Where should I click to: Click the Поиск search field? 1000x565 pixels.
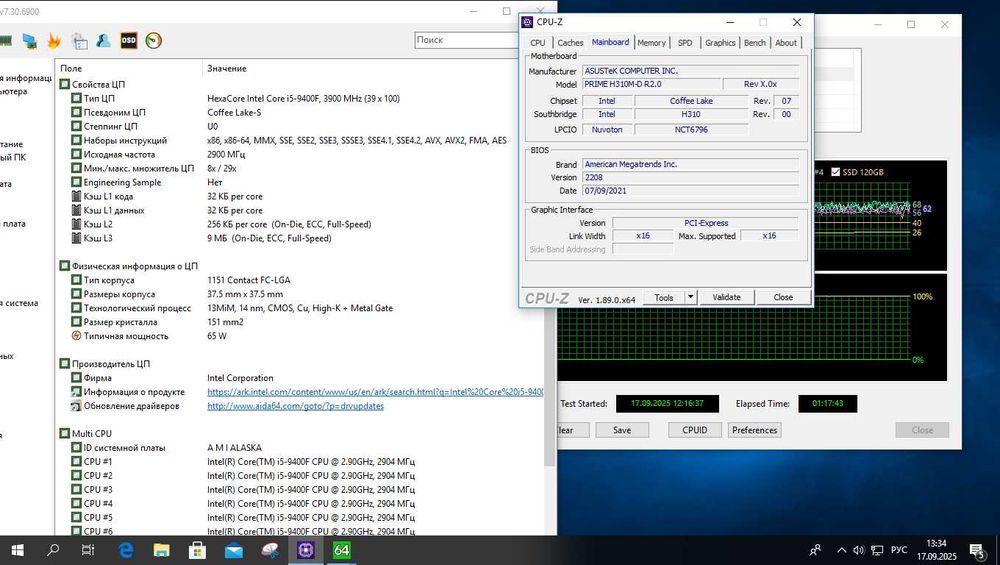point(467,40)
